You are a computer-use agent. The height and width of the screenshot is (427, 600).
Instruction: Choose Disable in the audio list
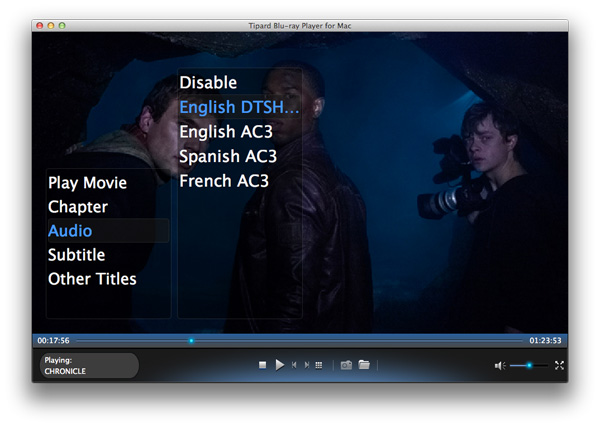(x=208, y=83)
